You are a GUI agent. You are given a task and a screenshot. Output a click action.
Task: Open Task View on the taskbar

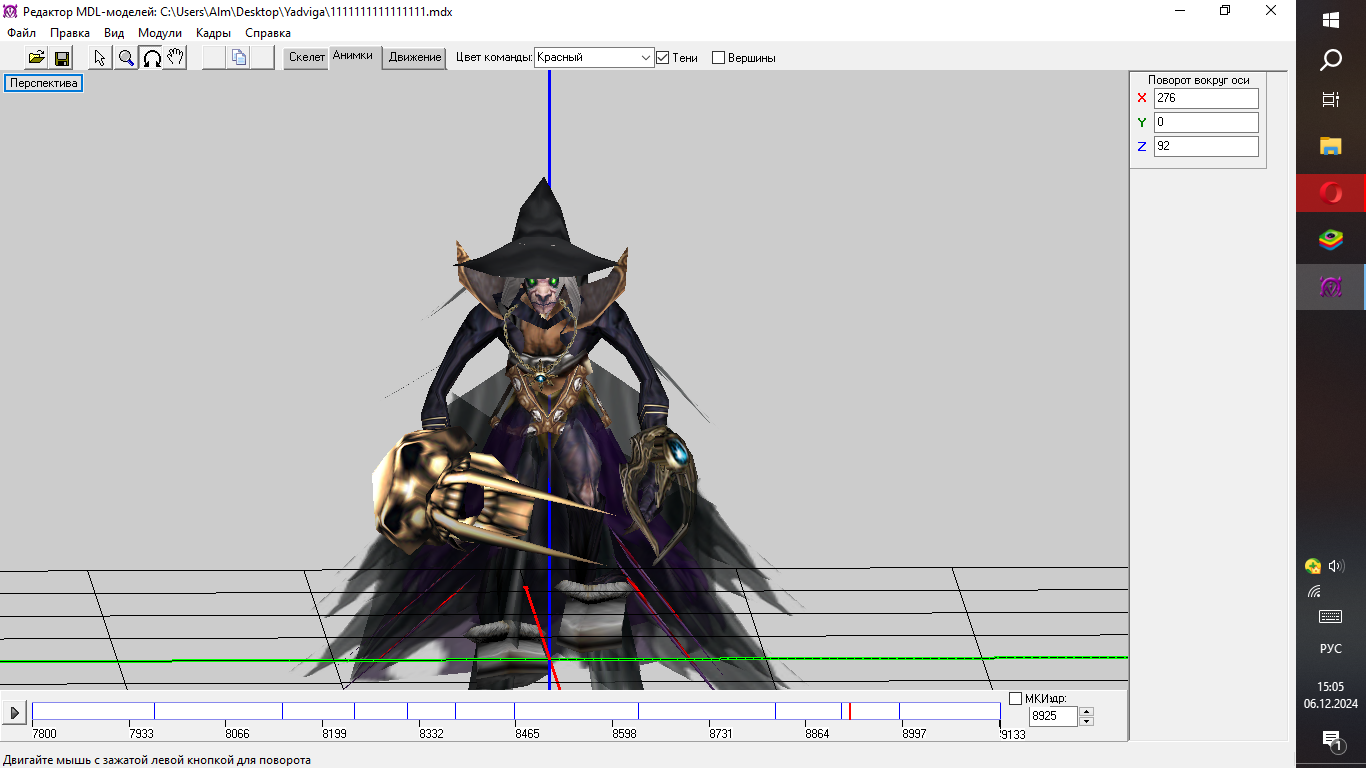(x=1331, y=99)
